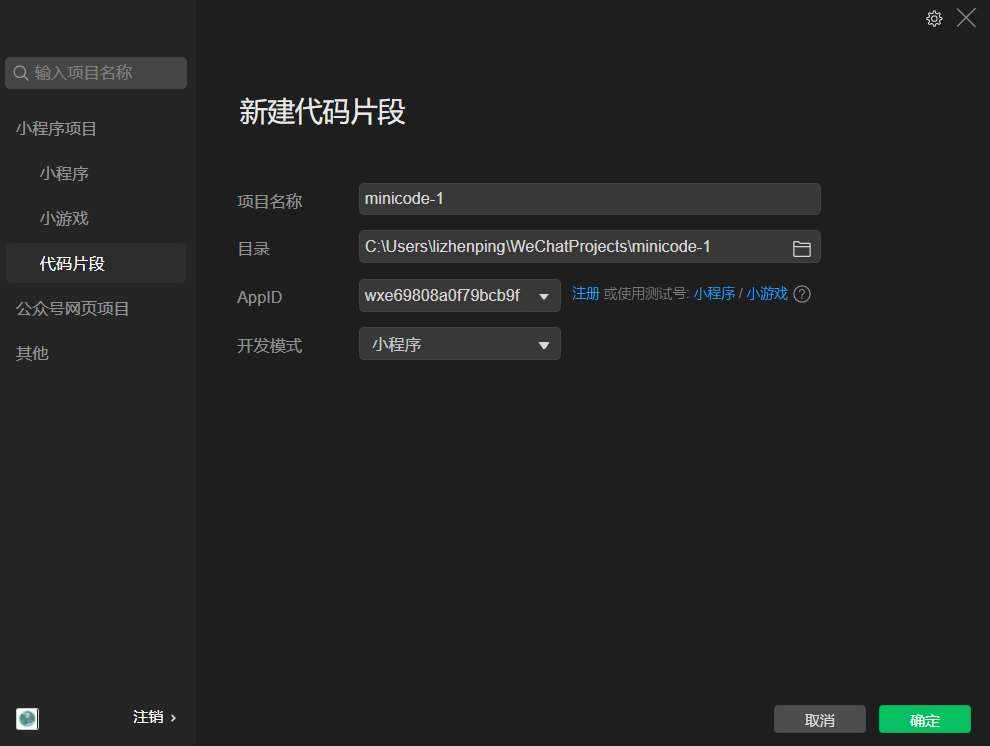
Task: Click the green 确定 button
Action: pos(924,719)
